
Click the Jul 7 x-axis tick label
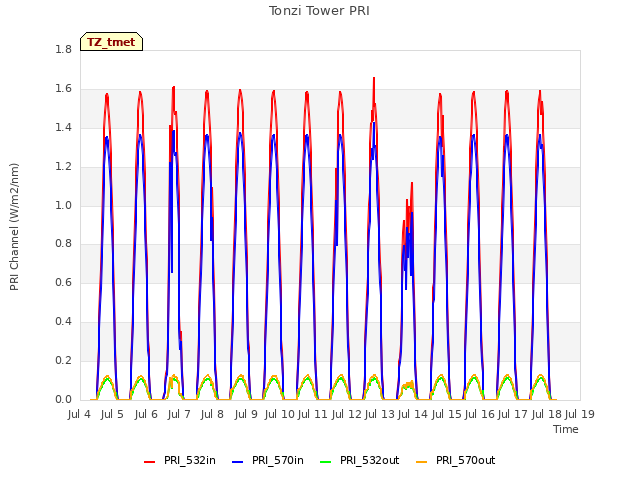[179, 414]
